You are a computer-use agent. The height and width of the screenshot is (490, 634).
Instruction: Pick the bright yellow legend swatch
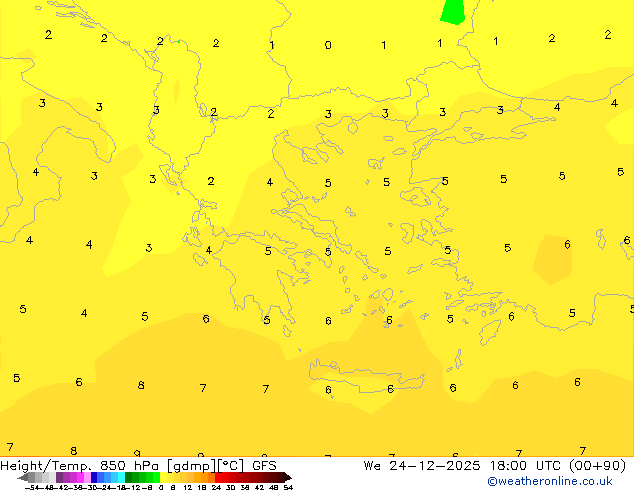[163, 477]
